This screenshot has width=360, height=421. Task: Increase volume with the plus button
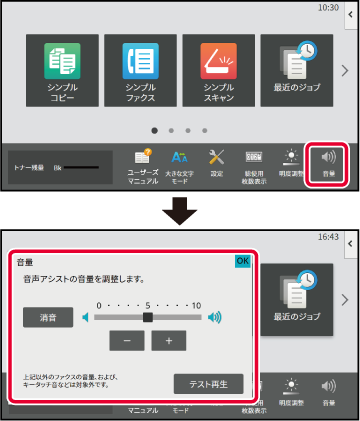click(169, 341)
